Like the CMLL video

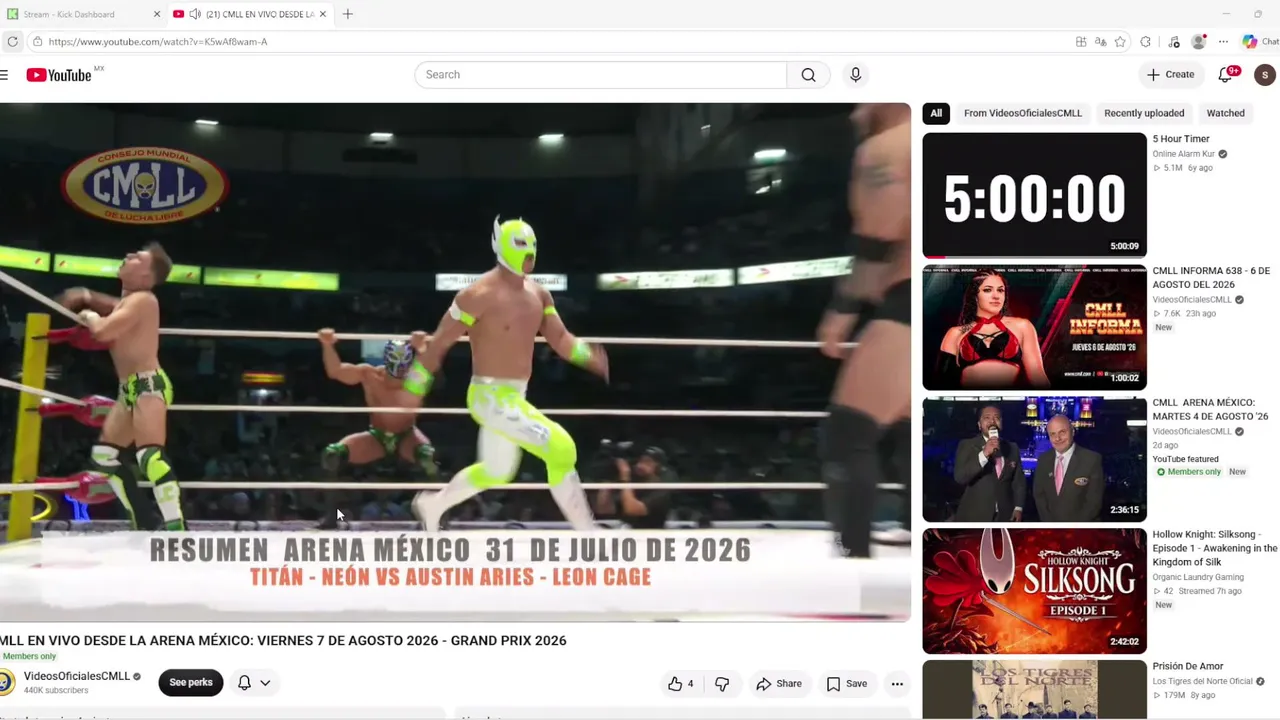[x=681, y=684]
